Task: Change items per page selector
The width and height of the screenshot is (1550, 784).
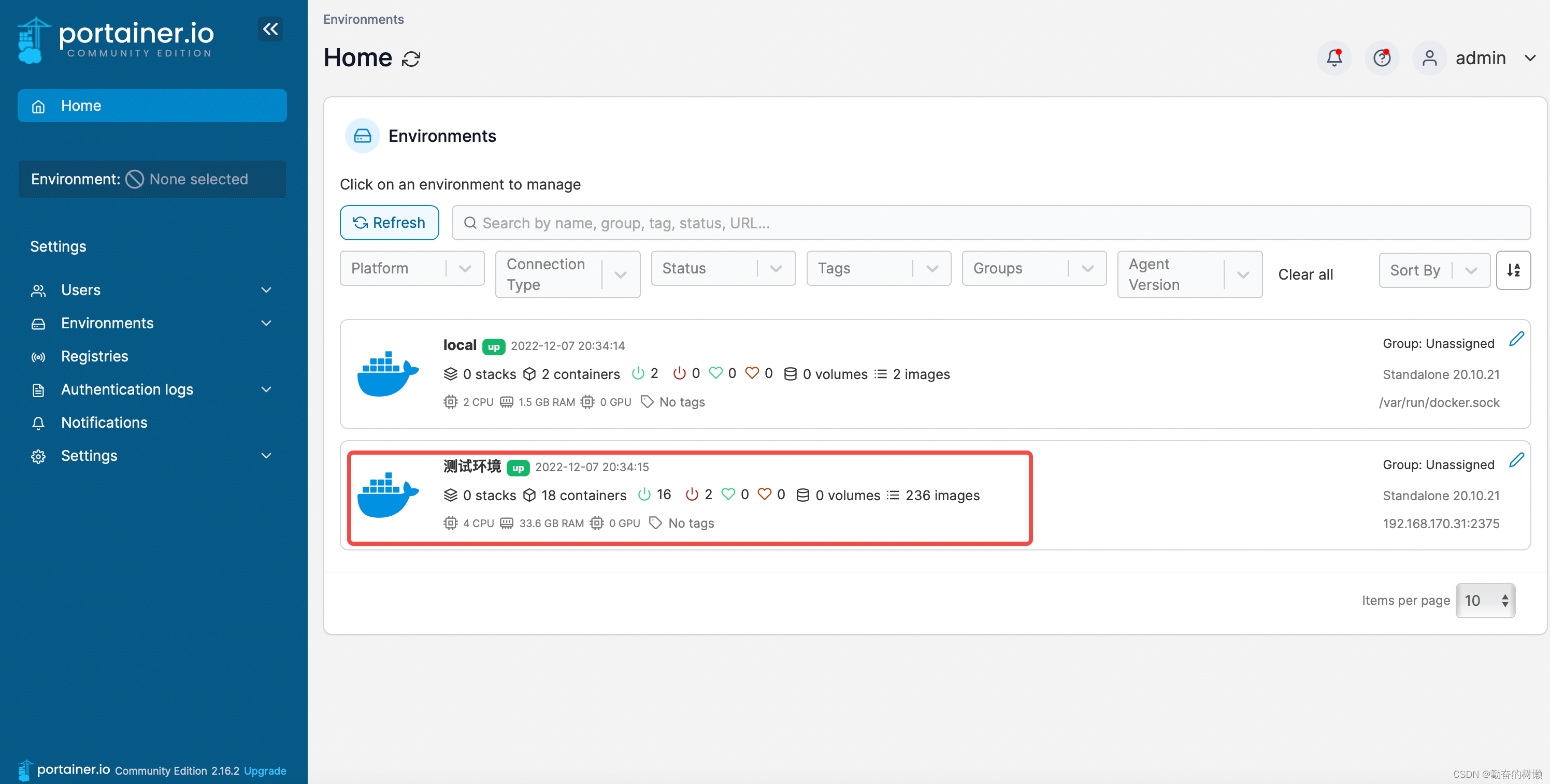Action: click(1485, 600)
